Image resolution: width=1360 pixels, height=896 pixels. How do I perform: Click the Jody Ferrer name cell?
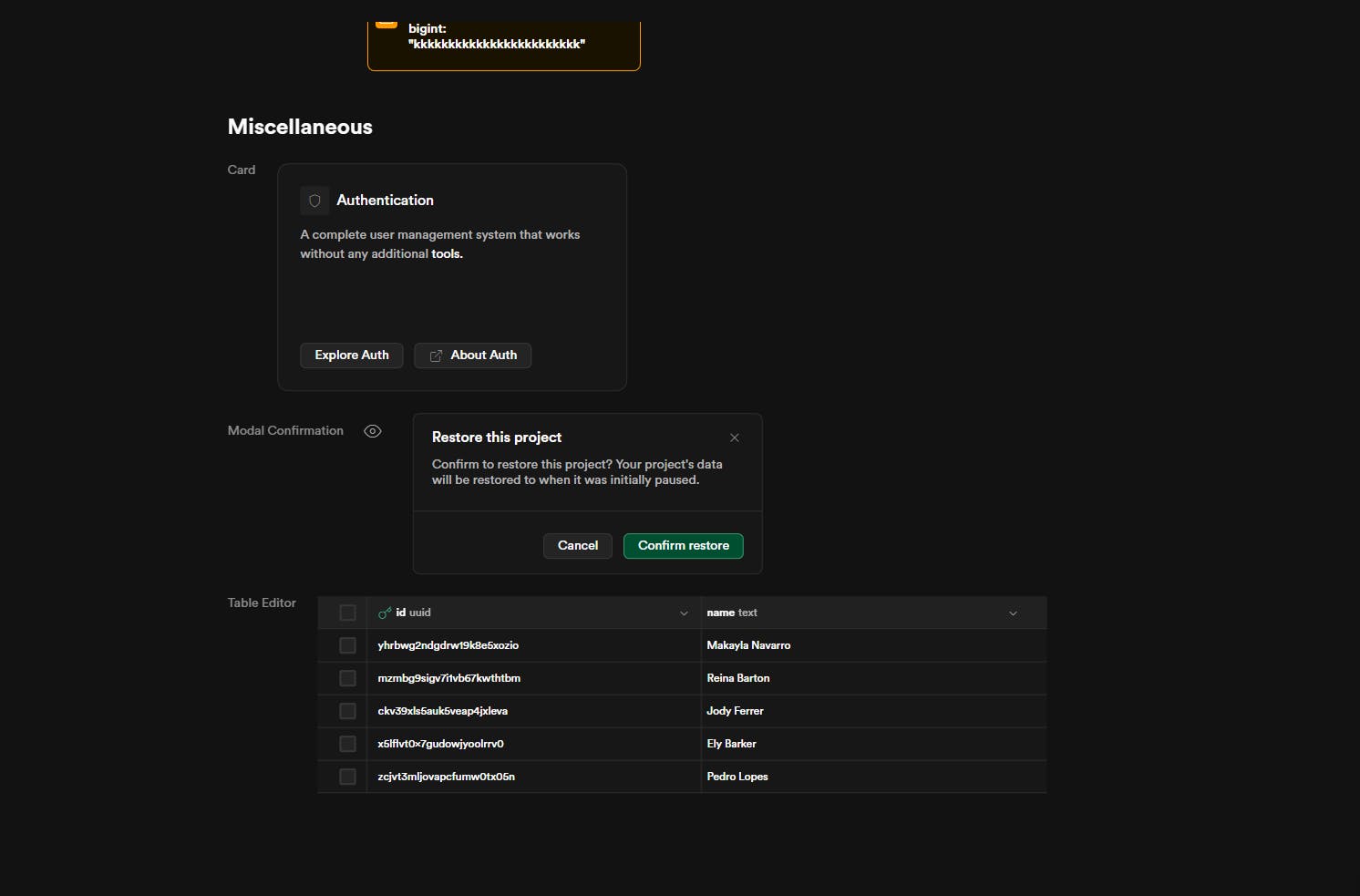[x=873, y=711]
